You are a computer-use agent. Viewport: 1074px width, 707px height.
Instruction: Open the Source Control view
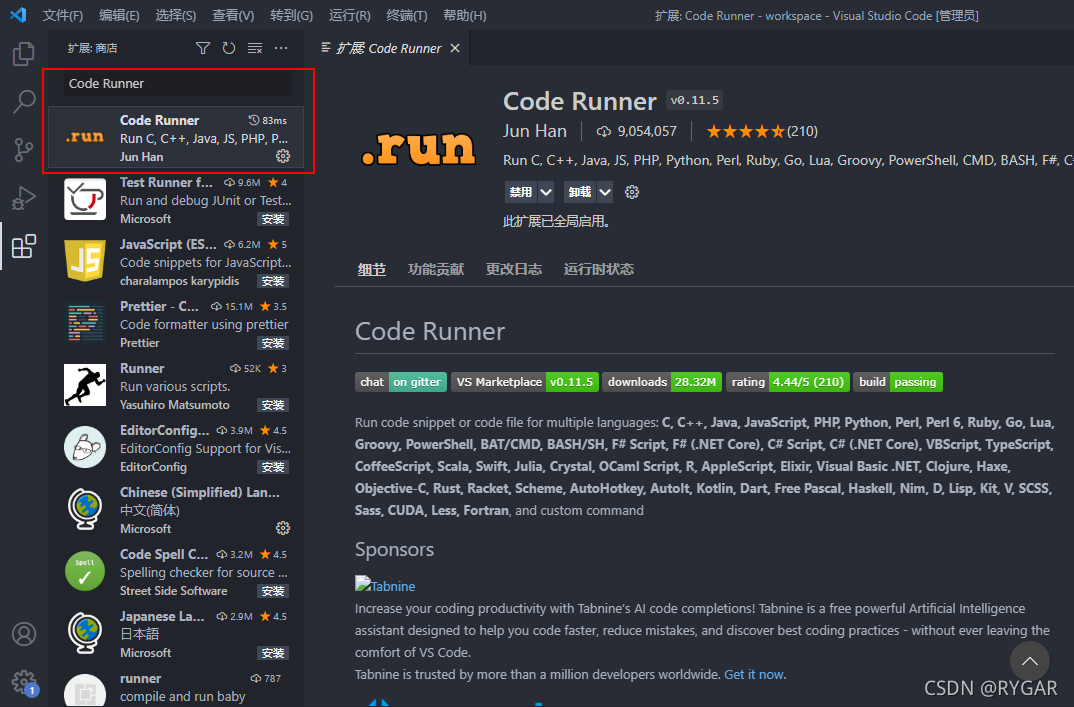tap(23, 149)
